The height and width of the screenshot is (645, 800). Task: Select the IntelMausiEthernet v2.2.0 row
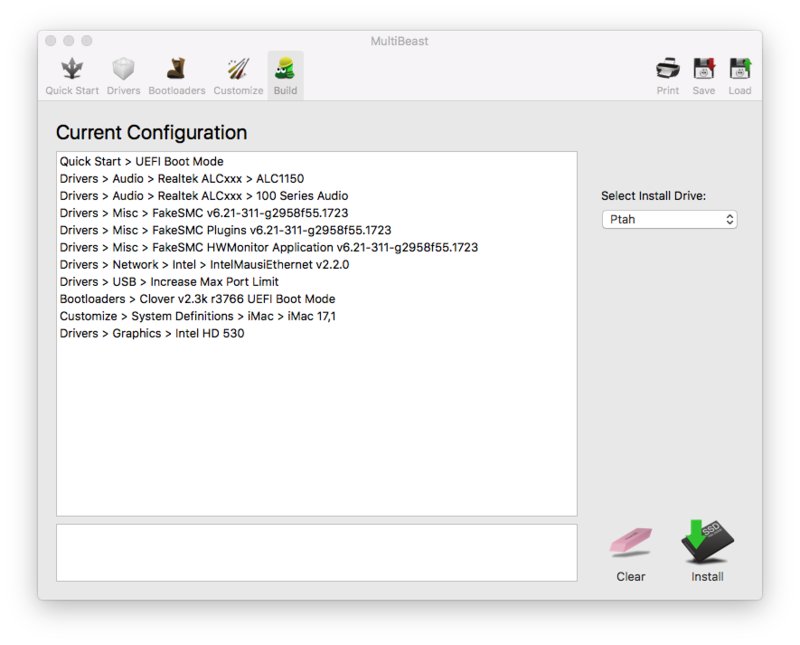point(316,264)
